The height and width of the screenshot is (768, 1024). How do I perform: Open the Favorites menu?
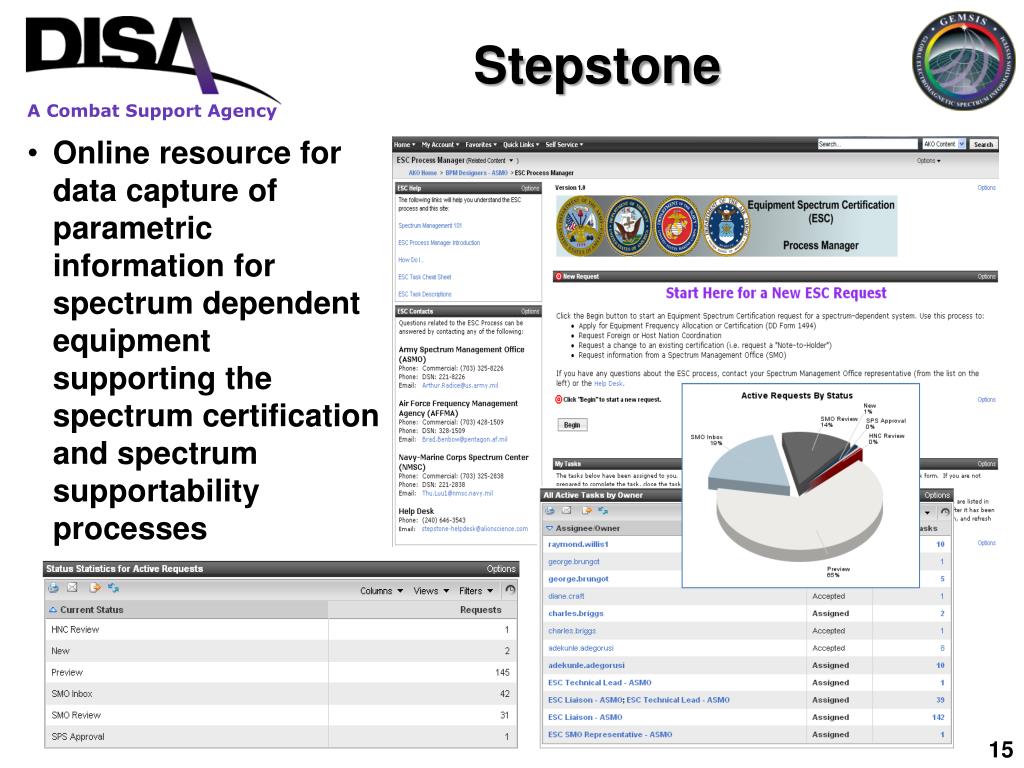[x=481, y=144]
